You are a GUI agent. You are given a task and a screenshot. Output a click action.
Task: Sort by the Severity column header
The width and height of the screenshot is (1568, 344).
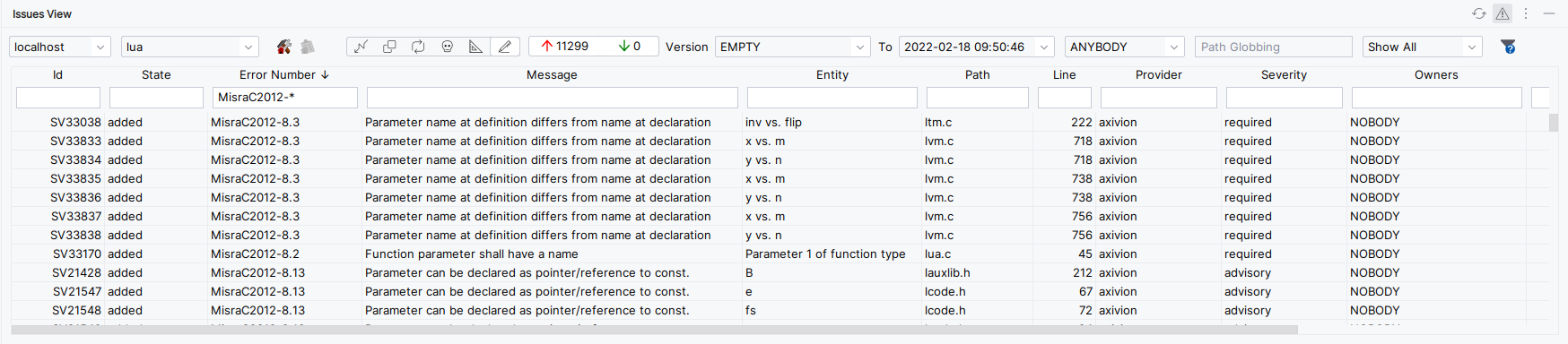point(1285,74)
